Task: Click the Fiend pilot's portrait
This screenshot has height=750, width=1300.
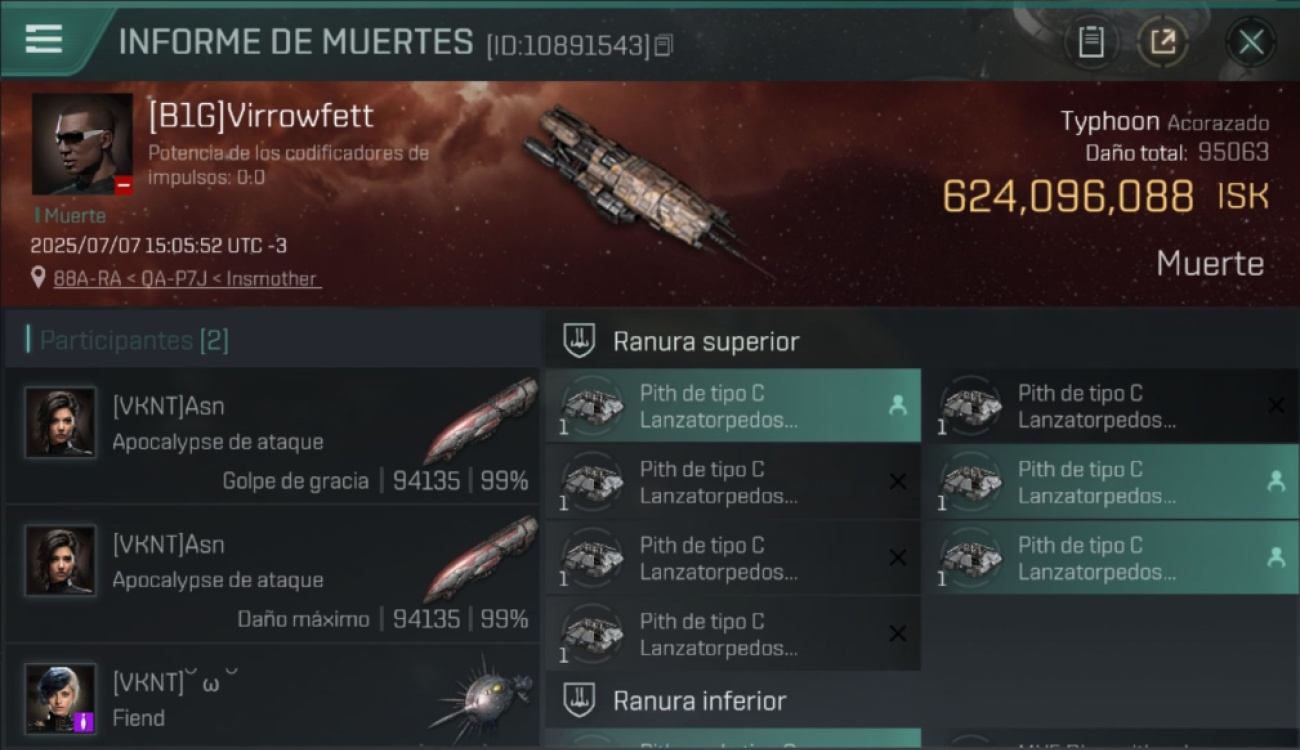Action: coord(60,698)
